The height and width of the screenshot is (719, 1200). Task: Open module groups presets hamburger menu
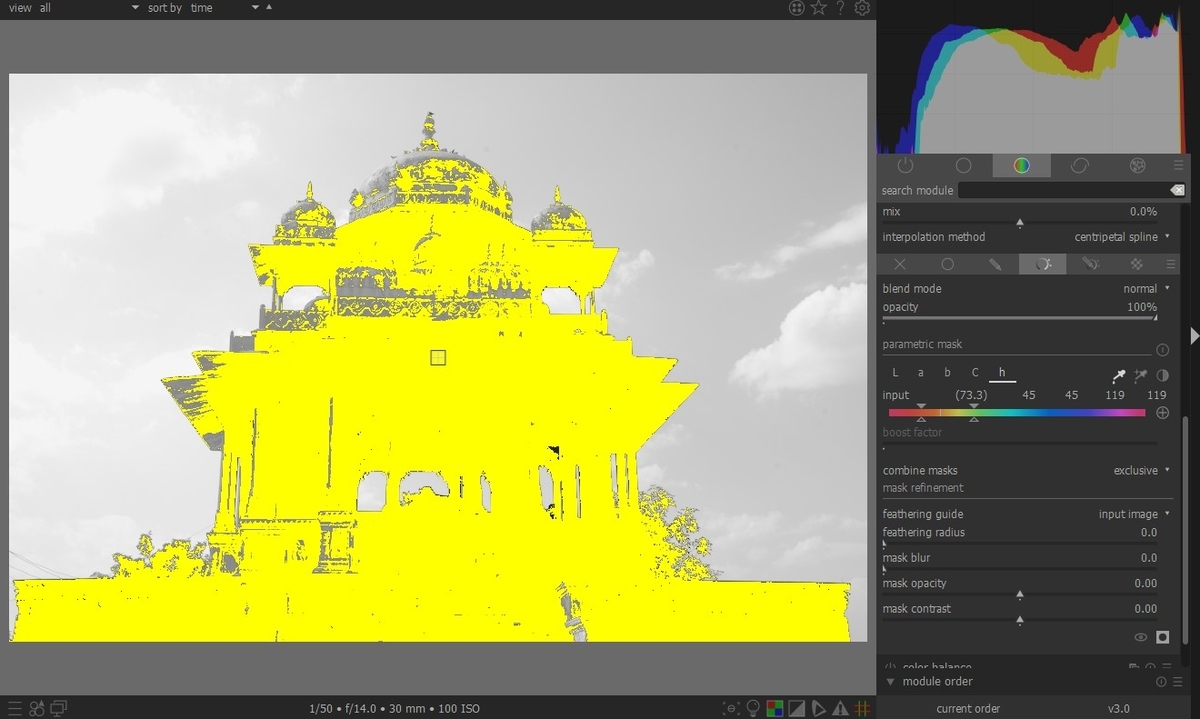pos(1179,165)
